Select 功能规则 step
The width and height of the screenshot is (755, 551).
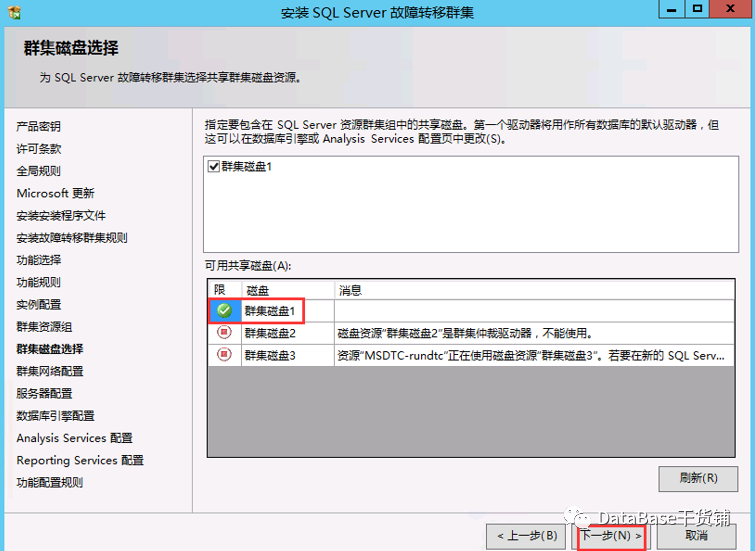(39, 282)
